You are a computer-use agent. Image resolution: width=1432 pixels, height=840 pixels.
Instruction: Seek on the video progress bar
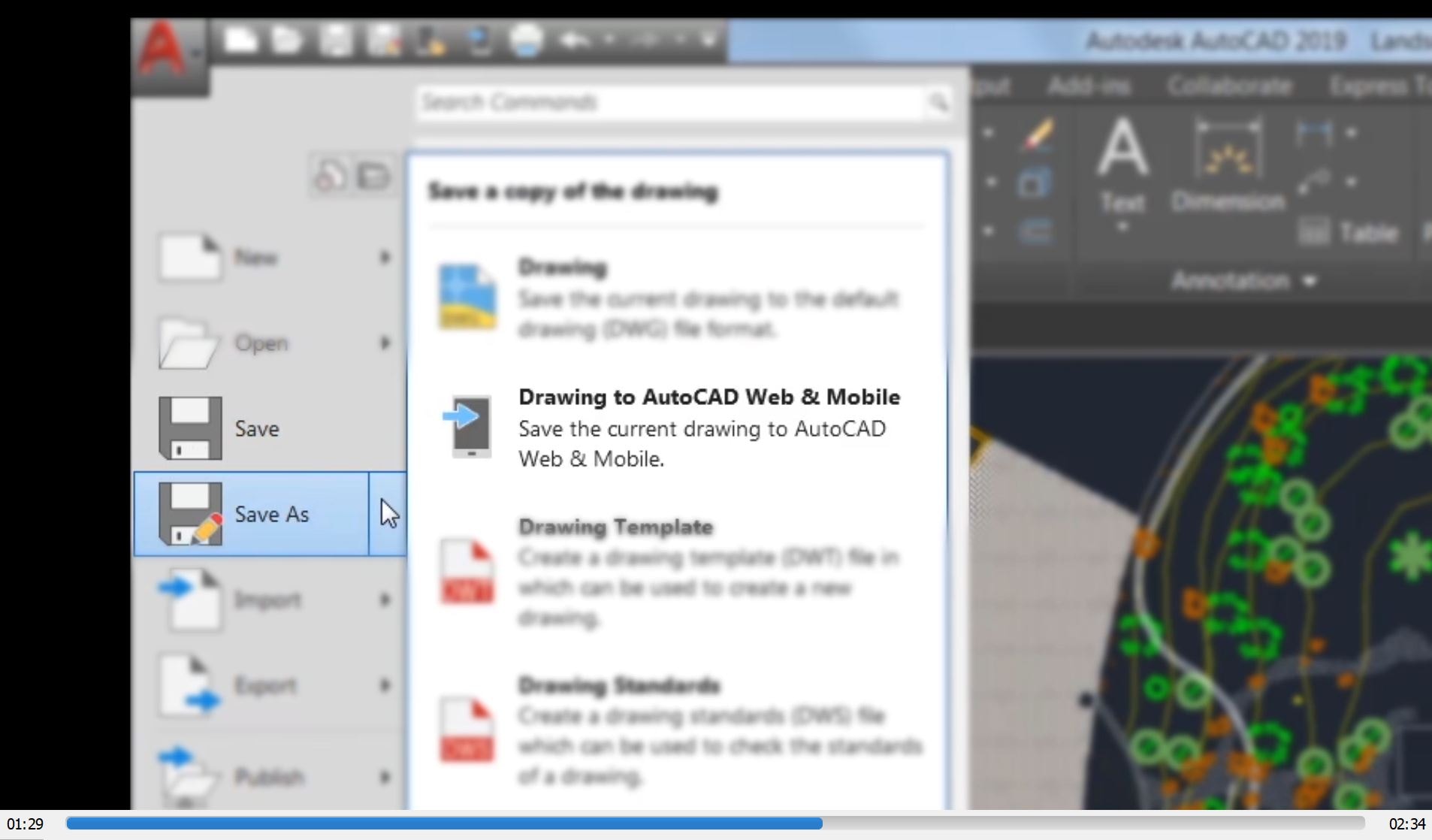[714, 823]
